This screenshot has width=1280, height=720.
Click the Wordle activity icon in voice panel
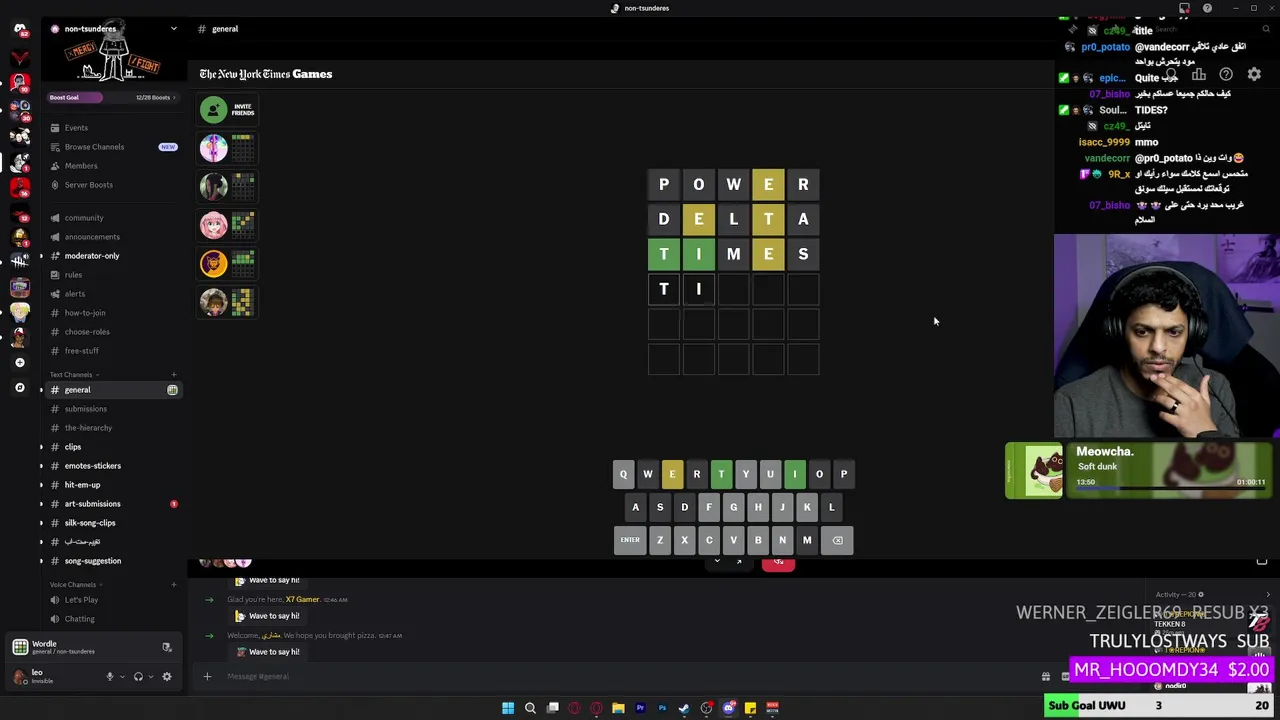pyautogui.click(x=20, y=647)
